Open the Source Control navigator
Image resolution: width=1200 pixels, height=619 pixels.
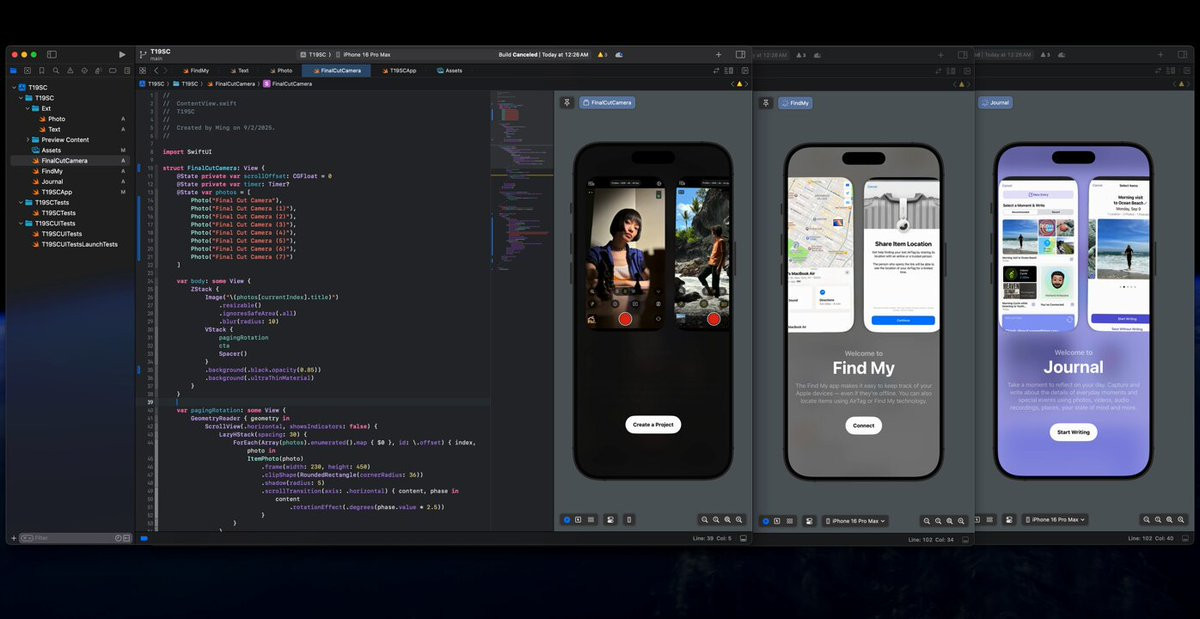27,71
